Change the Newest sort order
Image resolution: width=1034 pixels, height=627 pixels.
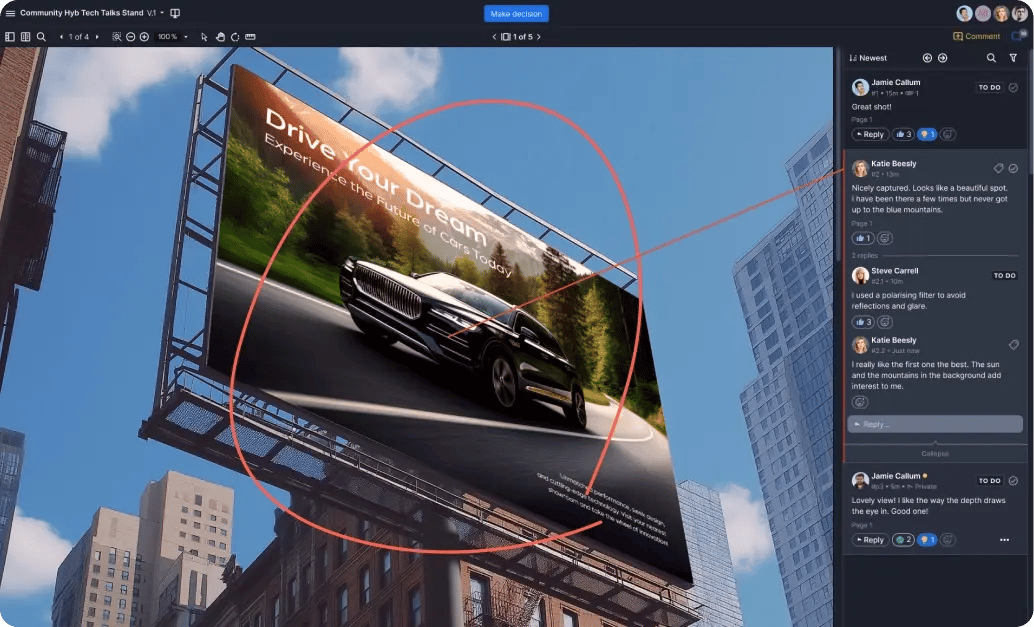pyautogui.click(x=868, y=58)
